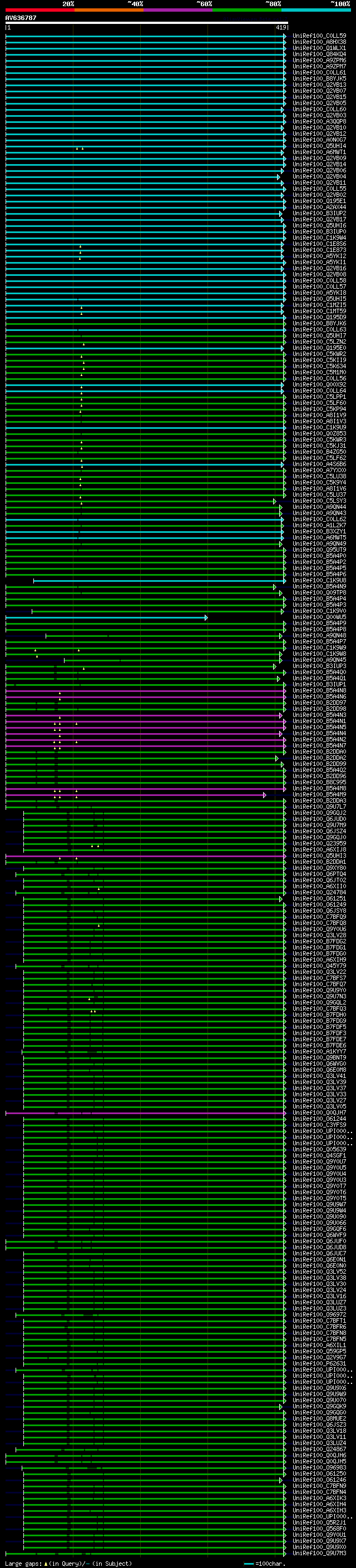Click hit label UniRef100_Q4SGF1
Viewport: 356px width, 1568px height.
(x=319, y=1155)
